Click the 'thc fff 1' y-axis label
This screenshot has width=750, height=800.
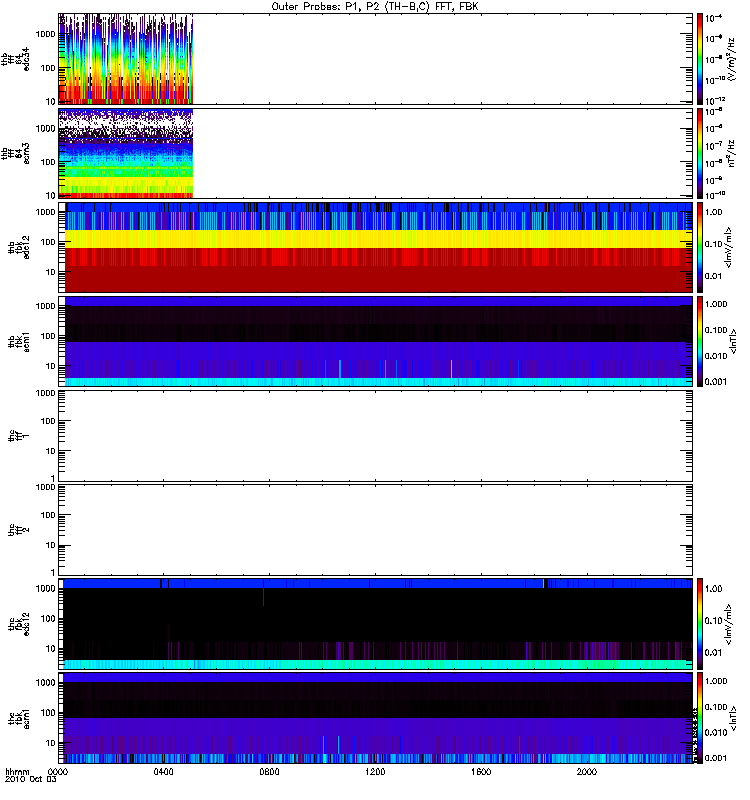tap(19, 436)
